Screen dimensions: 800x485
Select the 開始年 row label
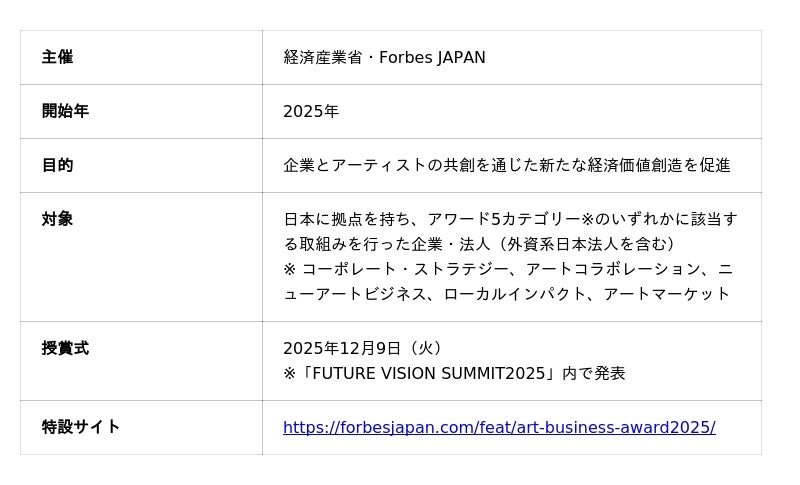click(65, 112)
